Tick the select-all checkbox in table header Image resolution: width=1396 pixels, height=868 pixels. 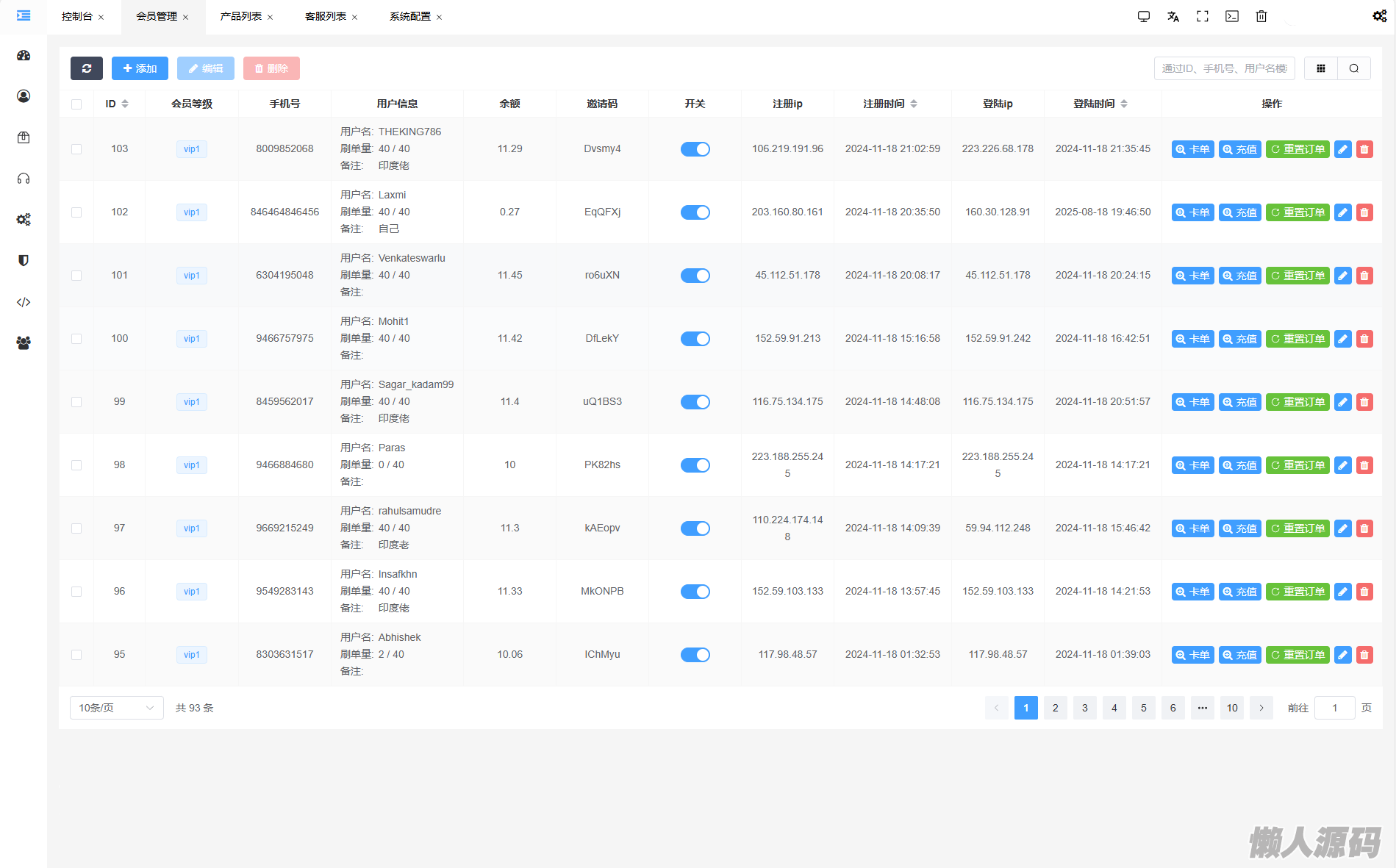point(76,104)
